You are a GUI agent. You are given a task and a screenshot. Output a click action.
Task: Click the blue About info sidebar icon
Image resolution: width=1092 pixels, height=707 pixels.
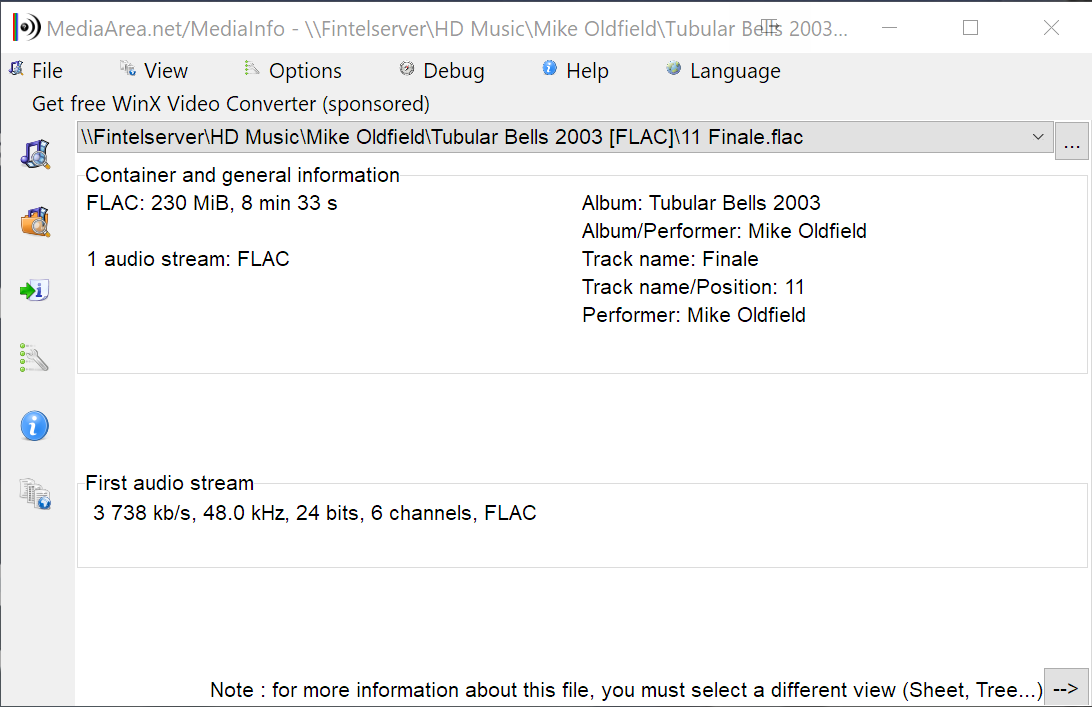[34, 426]
